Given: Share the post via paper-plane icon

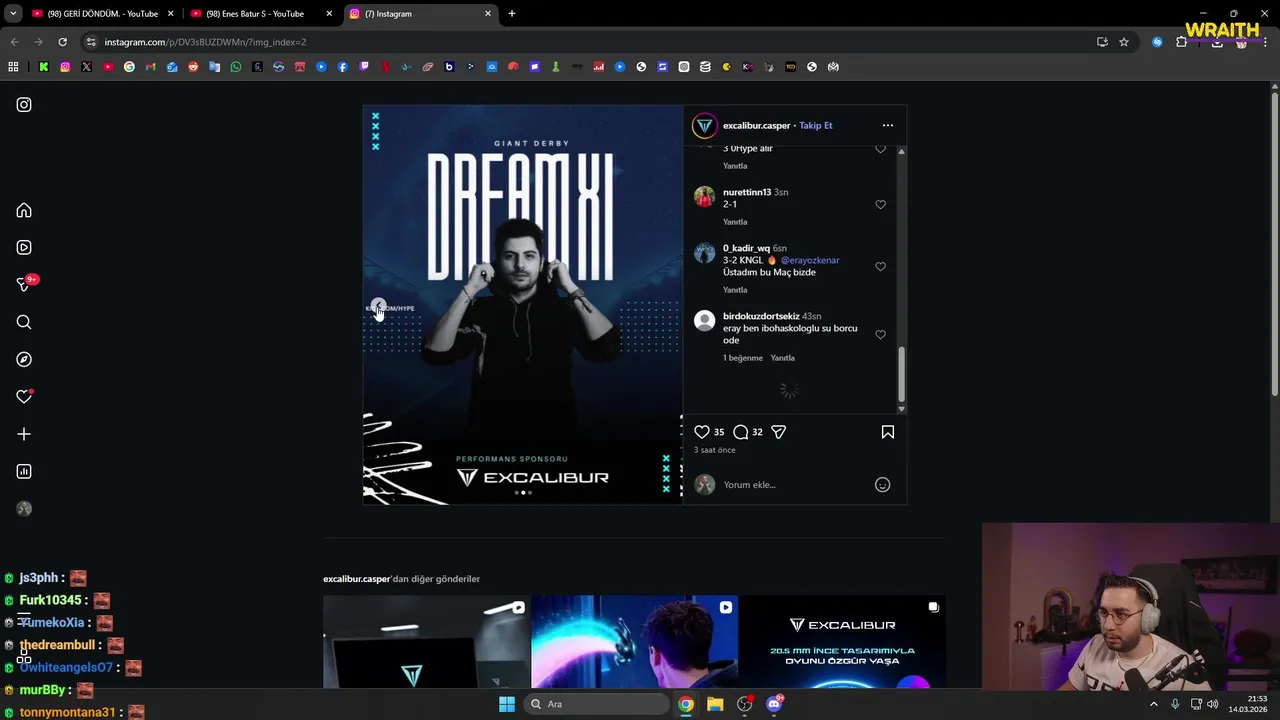Looking at the screenshot, I should tap(778, 432).
